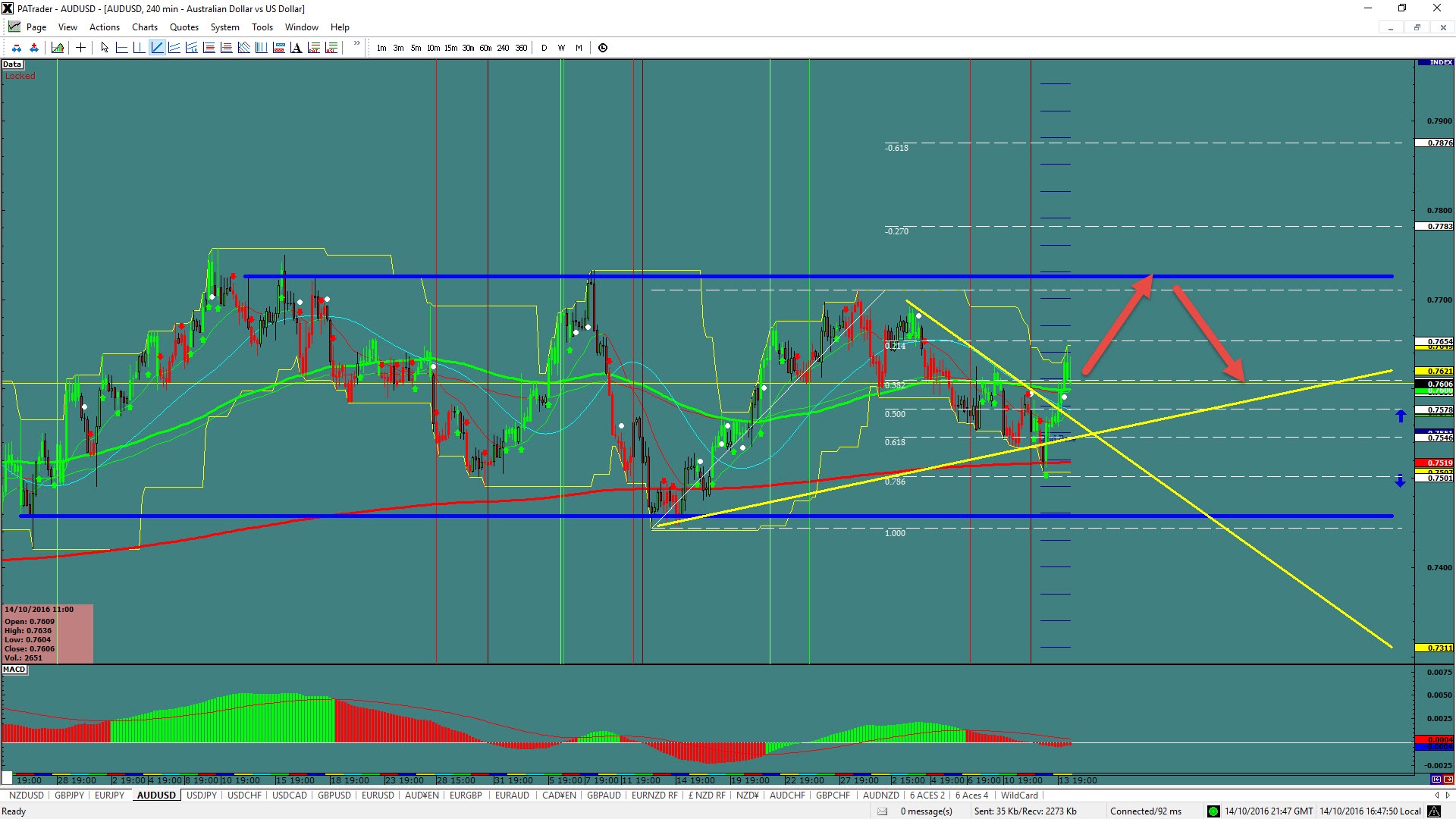Switch to 60m timeframe
This screenshot has height=819, width=1456.
(485, 48)
